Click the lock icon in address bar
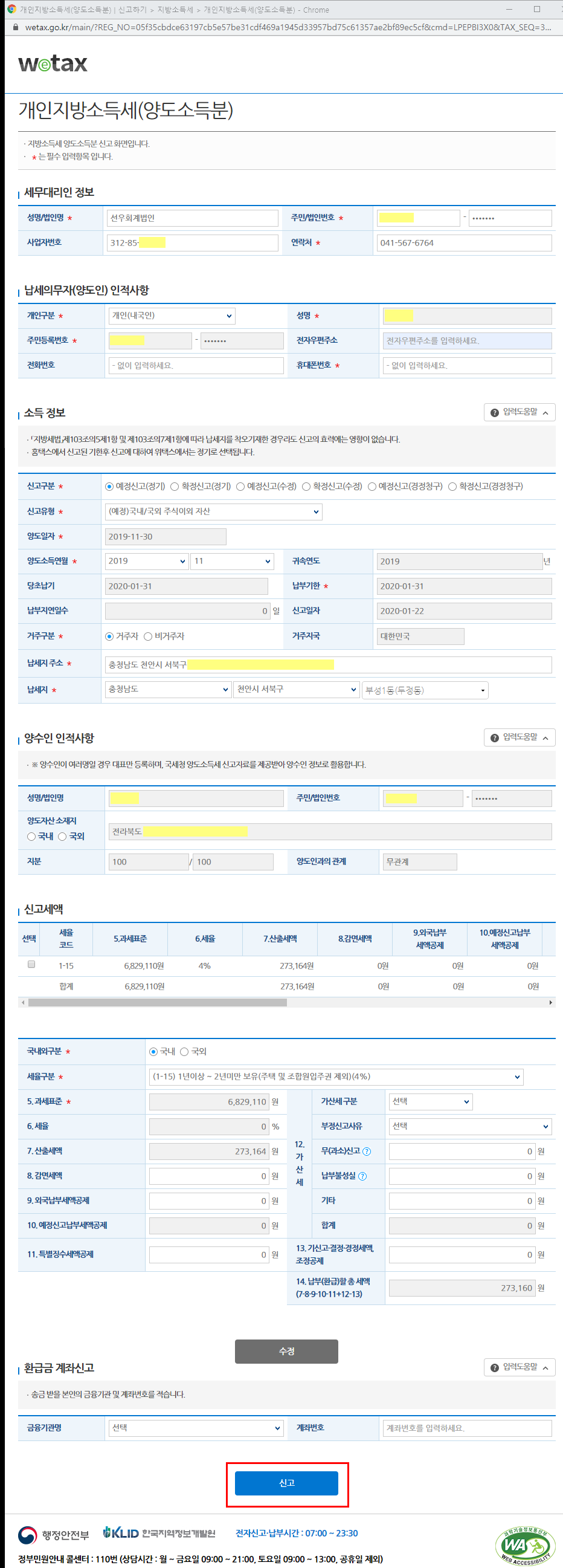The height and width of the screenshot is (1568, 563). point(16,27)
